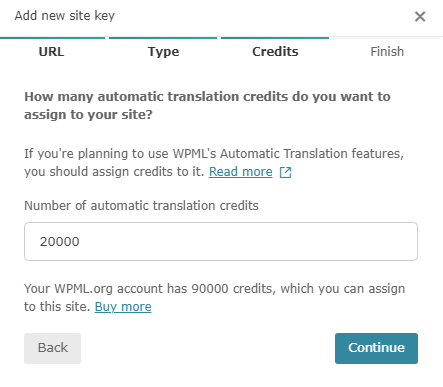Viewport: 443px width, 387px height.
Task: Click the Add new site key title
Action: click(65, 16)
